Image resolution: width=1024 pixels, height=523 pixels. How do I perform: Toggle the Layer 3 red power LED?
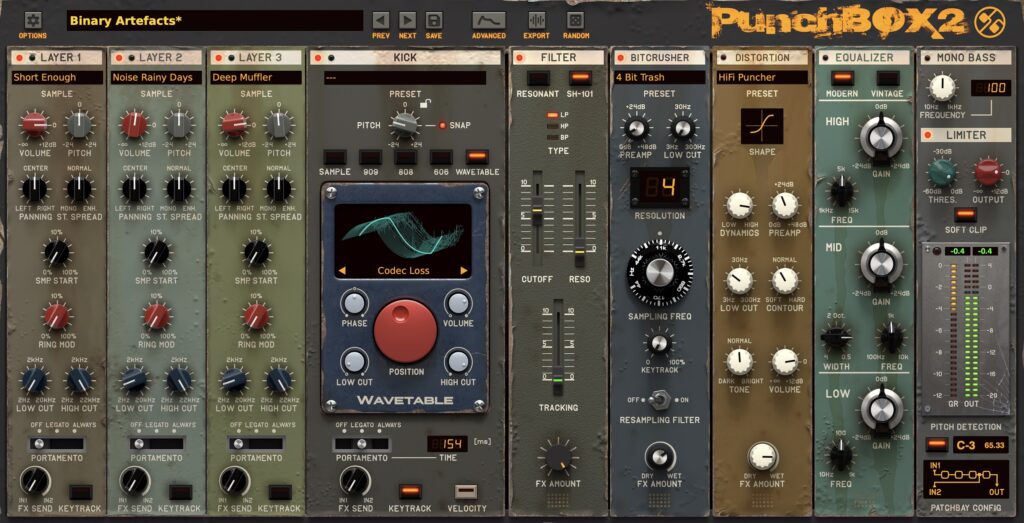pos(219,57)
